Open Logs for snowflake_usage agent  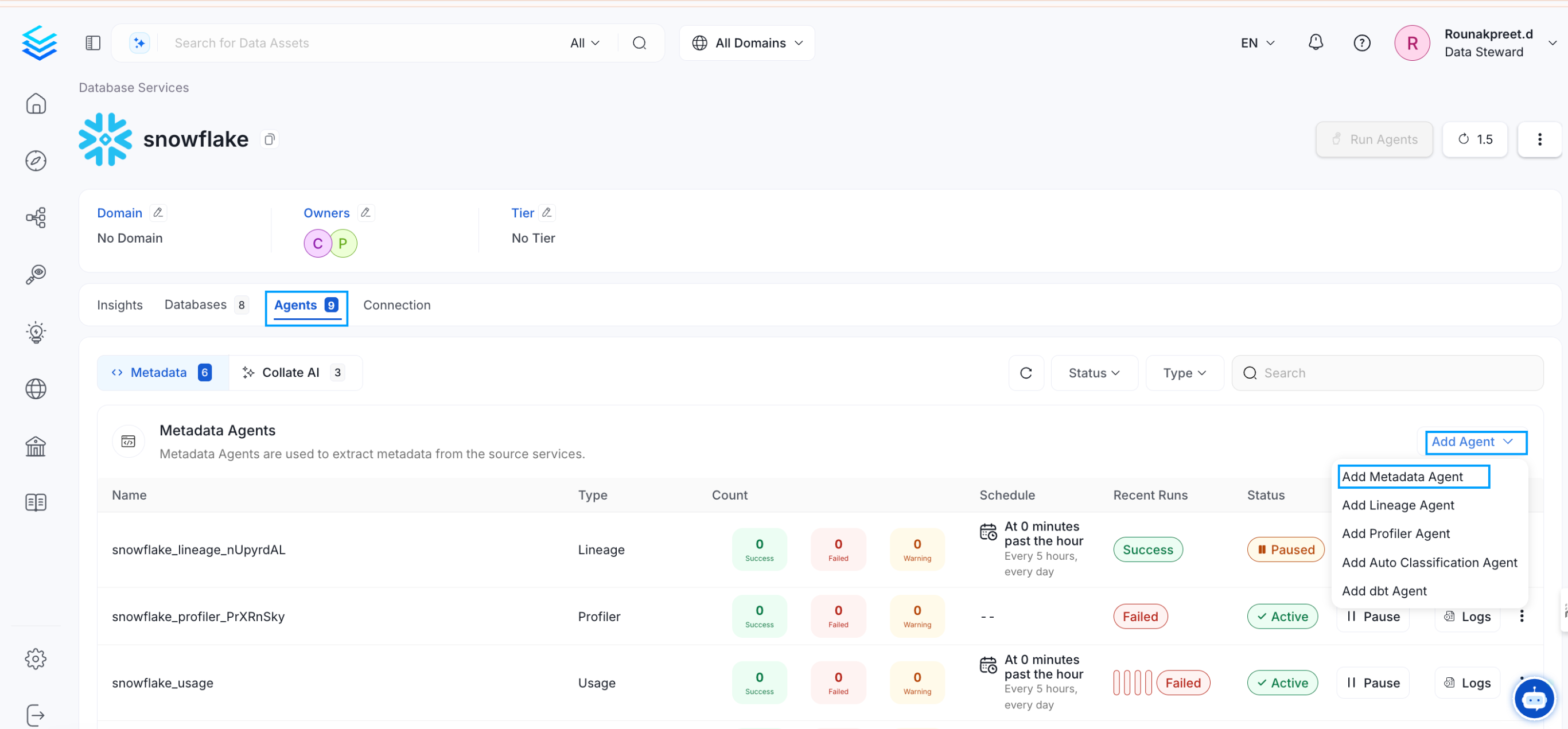click(1468, 683)
